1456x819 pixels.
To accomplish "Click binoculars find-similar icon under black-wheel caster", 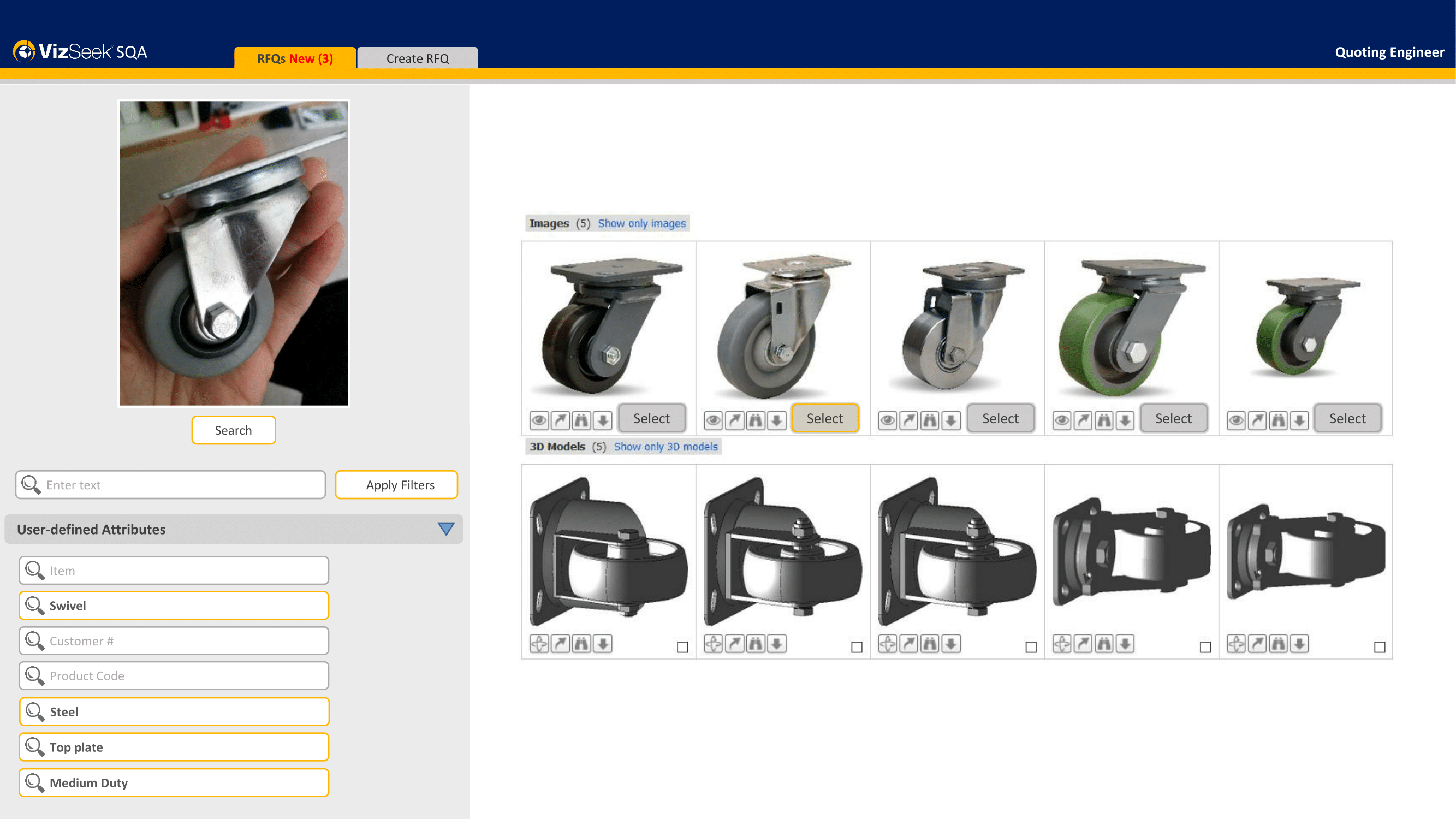I will click(x=581, y=420).
